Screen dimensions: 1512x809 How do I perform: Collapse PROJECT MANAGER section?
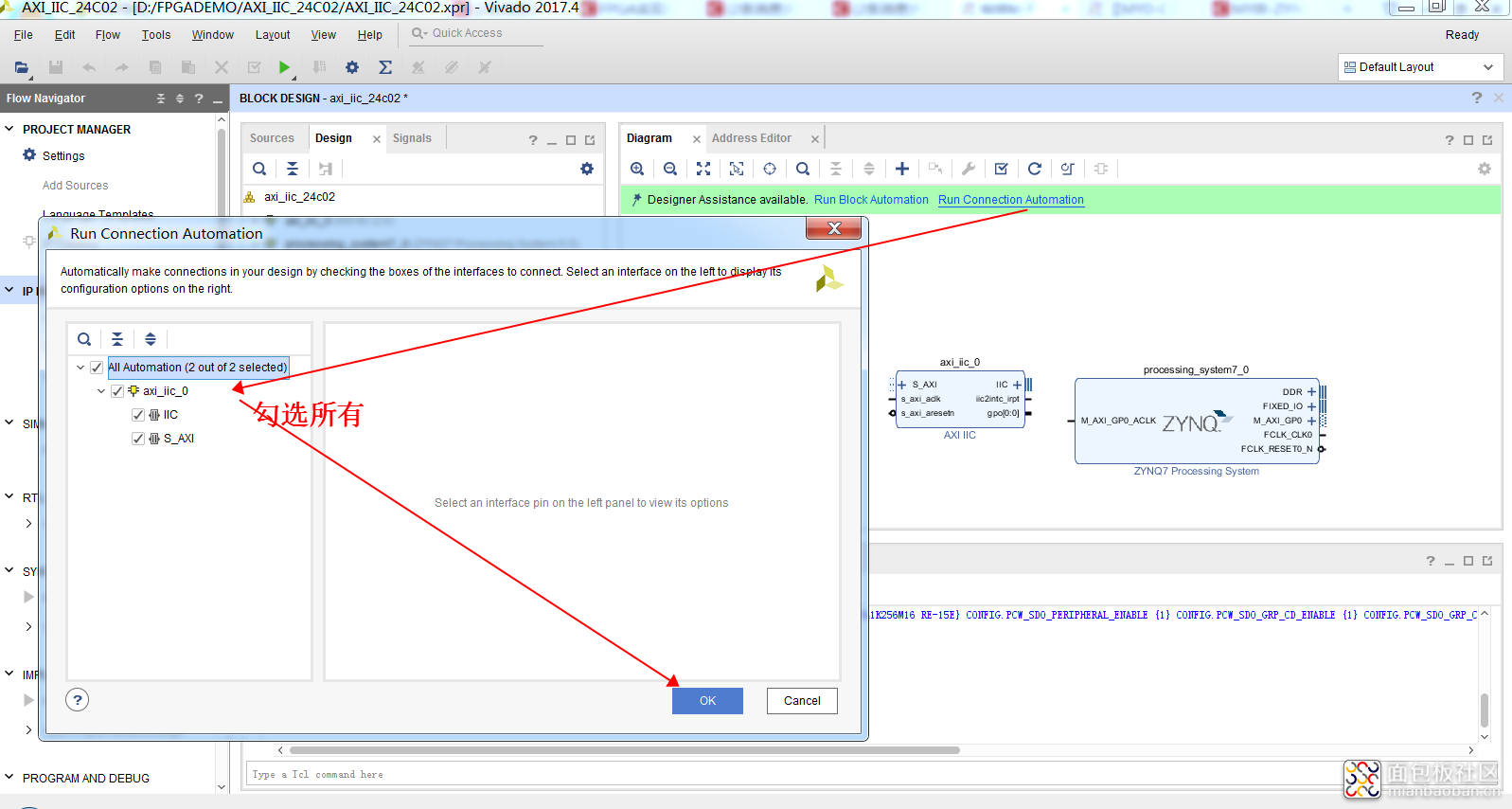[x=9, y=129]
